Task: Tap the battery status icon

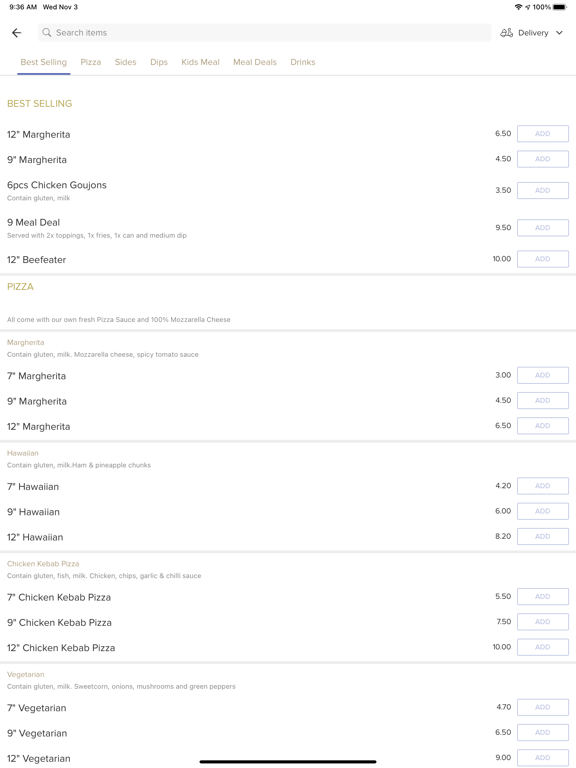Action: tap(560, 7)
